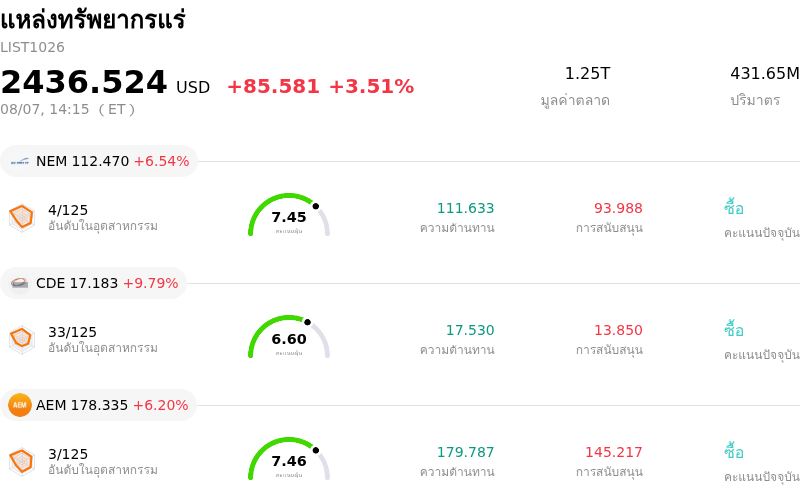The height and width of the screenshot is (499, 800).
Task: Click the ซื้อ rating in NEM row
Action: (x=734, y=208)
